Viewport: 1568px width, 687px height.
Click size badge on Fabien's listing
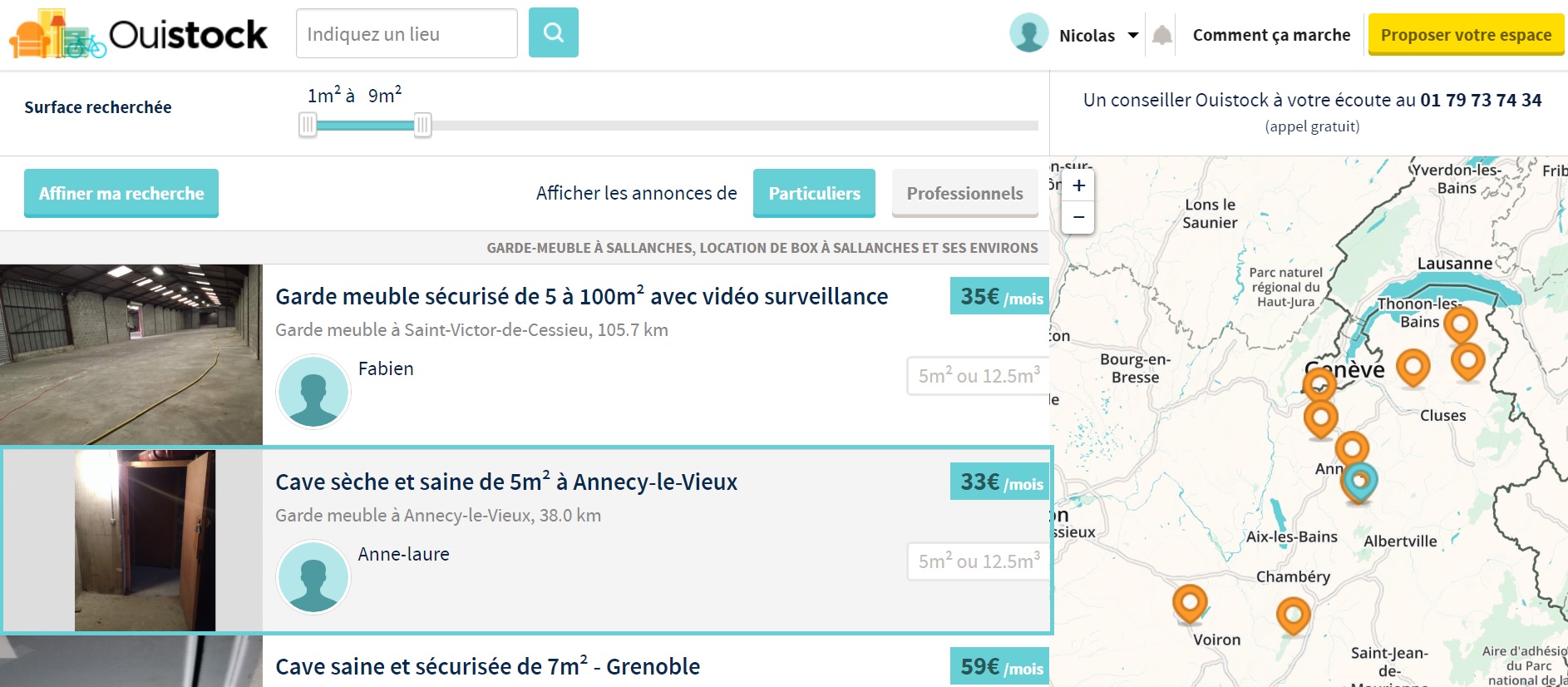978,376
